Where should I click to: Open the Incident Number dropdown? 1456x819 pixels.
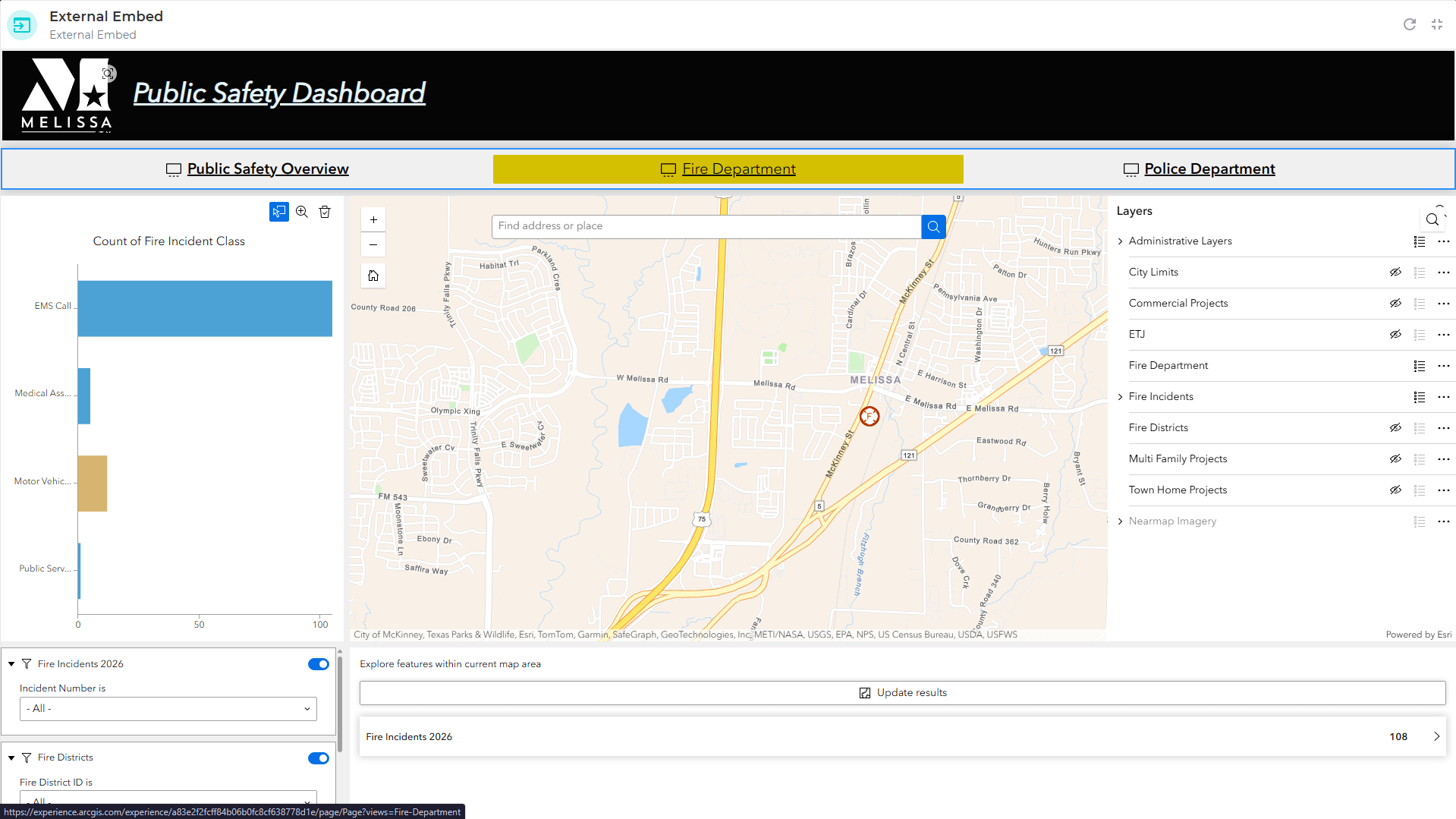(x=168, y=709)
